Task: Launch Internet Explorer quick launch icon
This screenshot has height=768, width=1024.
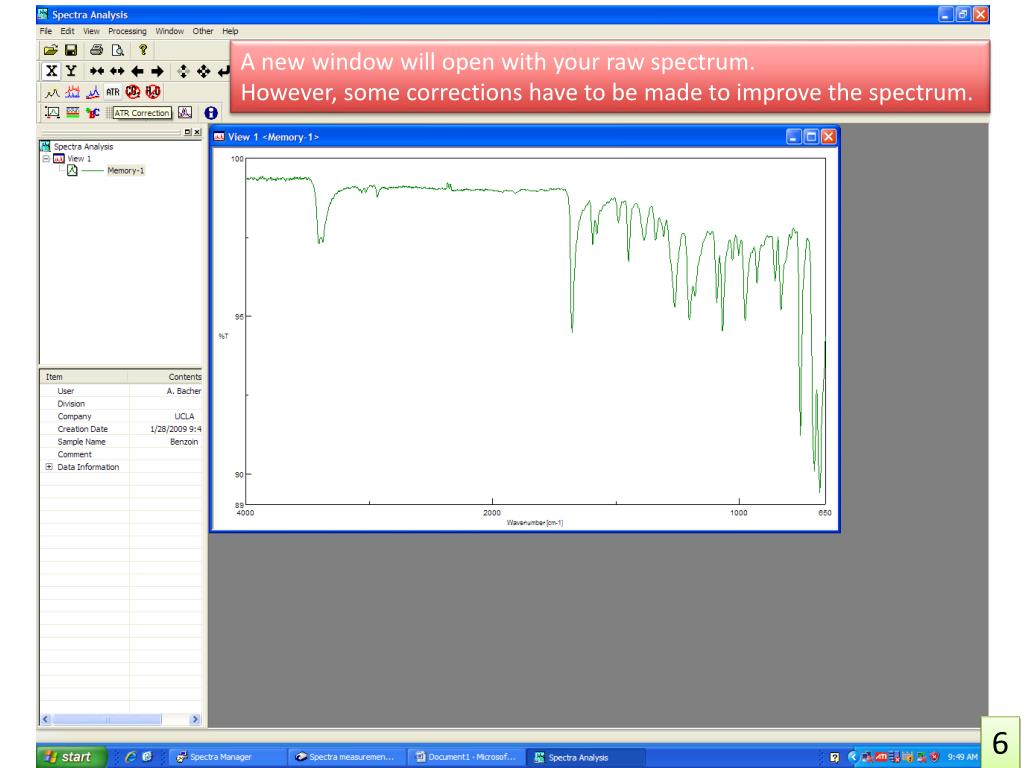Action: [131, 756]
